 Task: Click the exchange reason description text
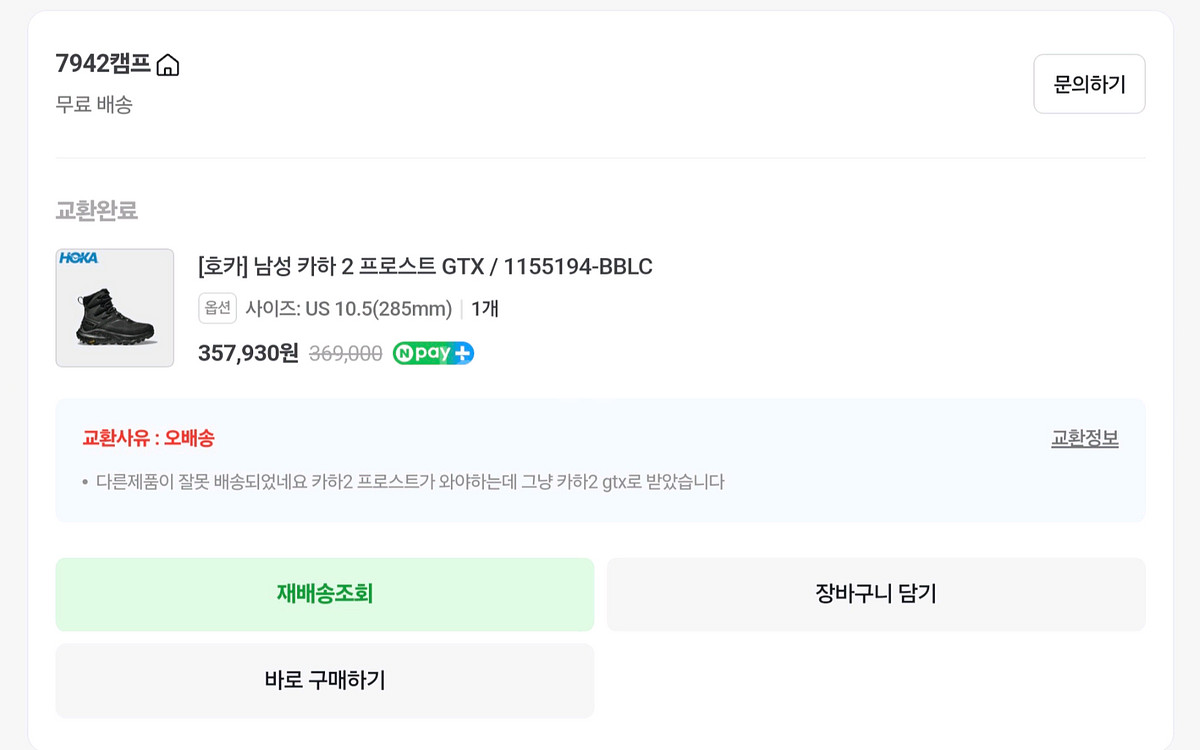click(410, 482)
